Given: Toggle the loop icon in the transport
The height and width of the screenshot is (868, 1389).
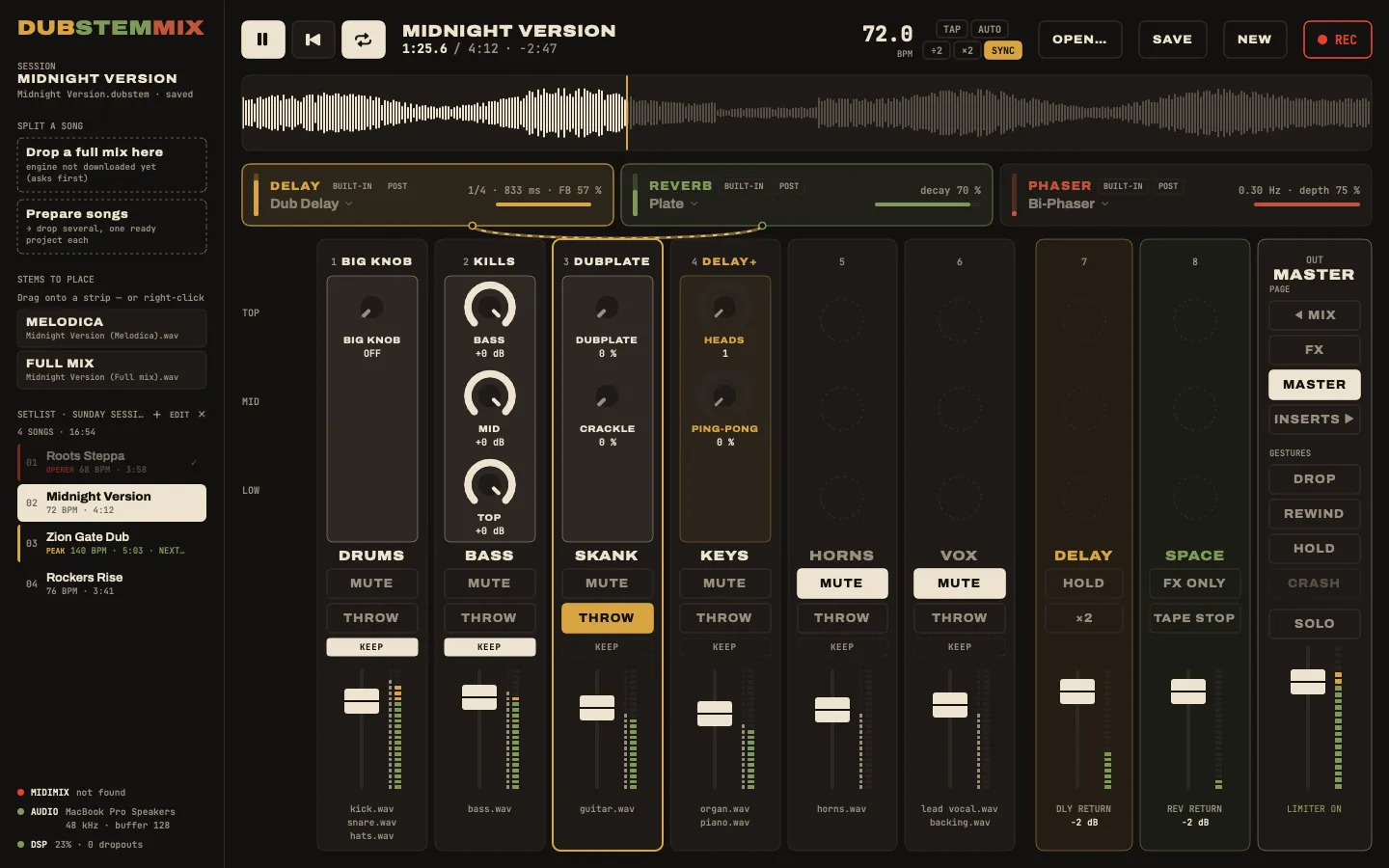Looking at the screenshot, I should point(364,40).
